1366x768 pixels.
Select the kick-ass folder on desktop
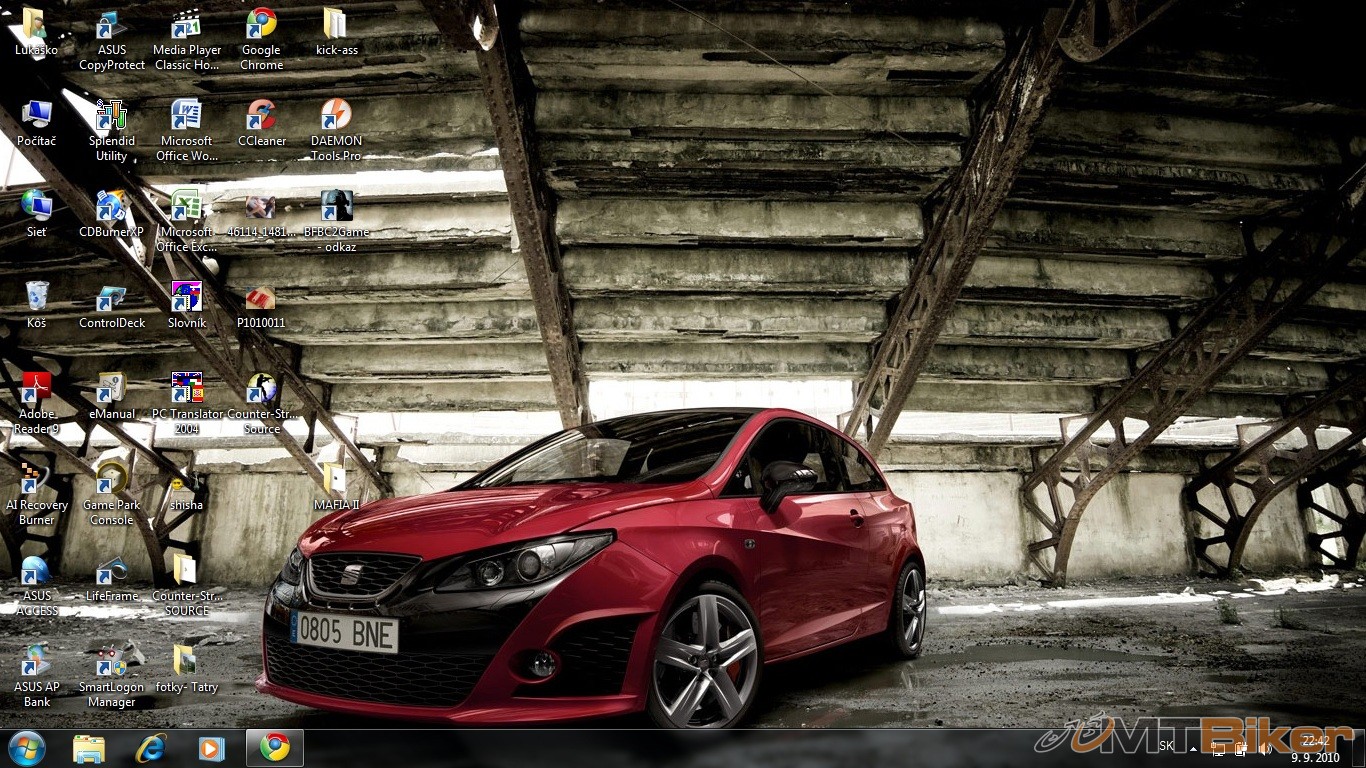pyautogui.click(x=336, y=26)
